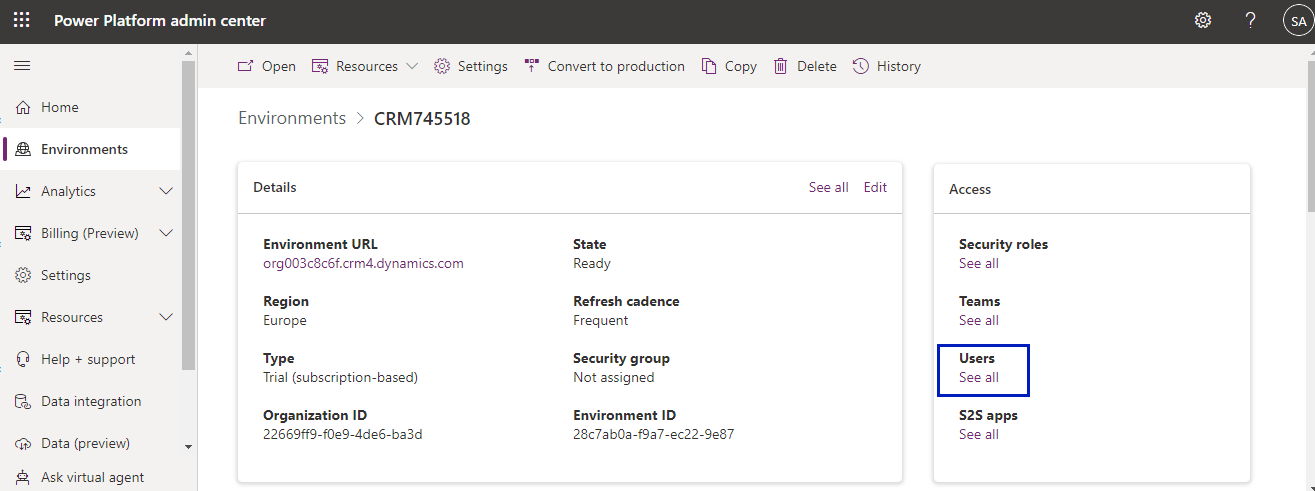Open Ask virtual agent sidebar item

click(x=91, y=478)
